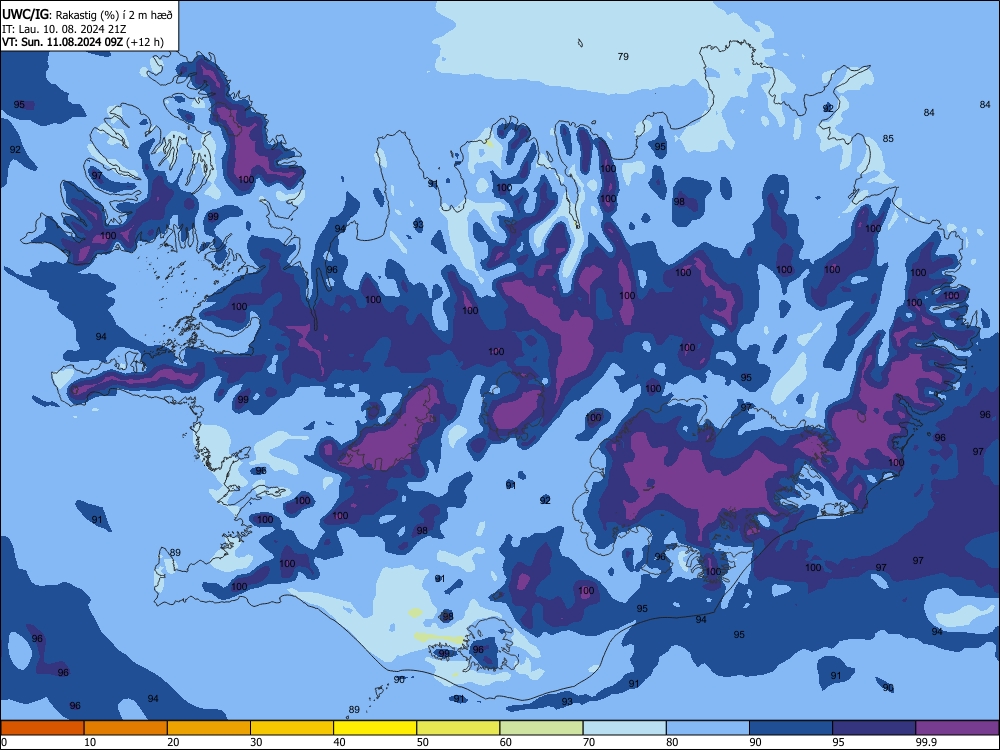The height and width of the screenshot is (750, 1000).
Task: Click the 'VT: Sun. 11.08.2024 09Z (+12 h)' line
Action: point(83,42)
